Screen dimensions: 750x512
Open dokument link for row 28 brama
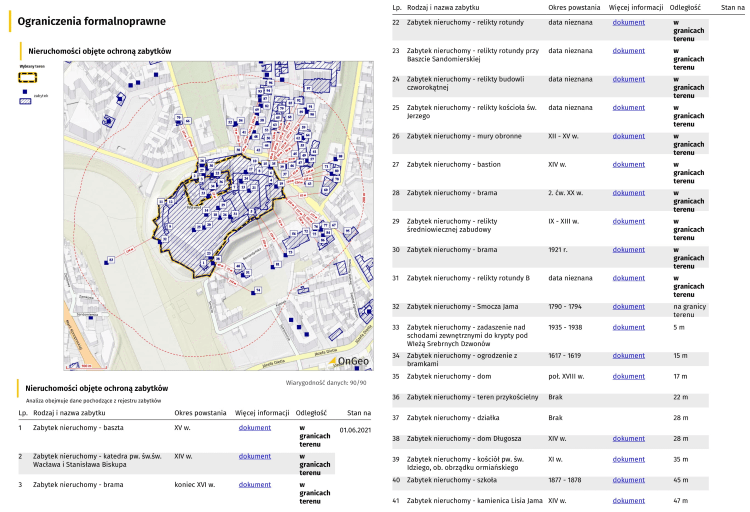tap(629, 193)
